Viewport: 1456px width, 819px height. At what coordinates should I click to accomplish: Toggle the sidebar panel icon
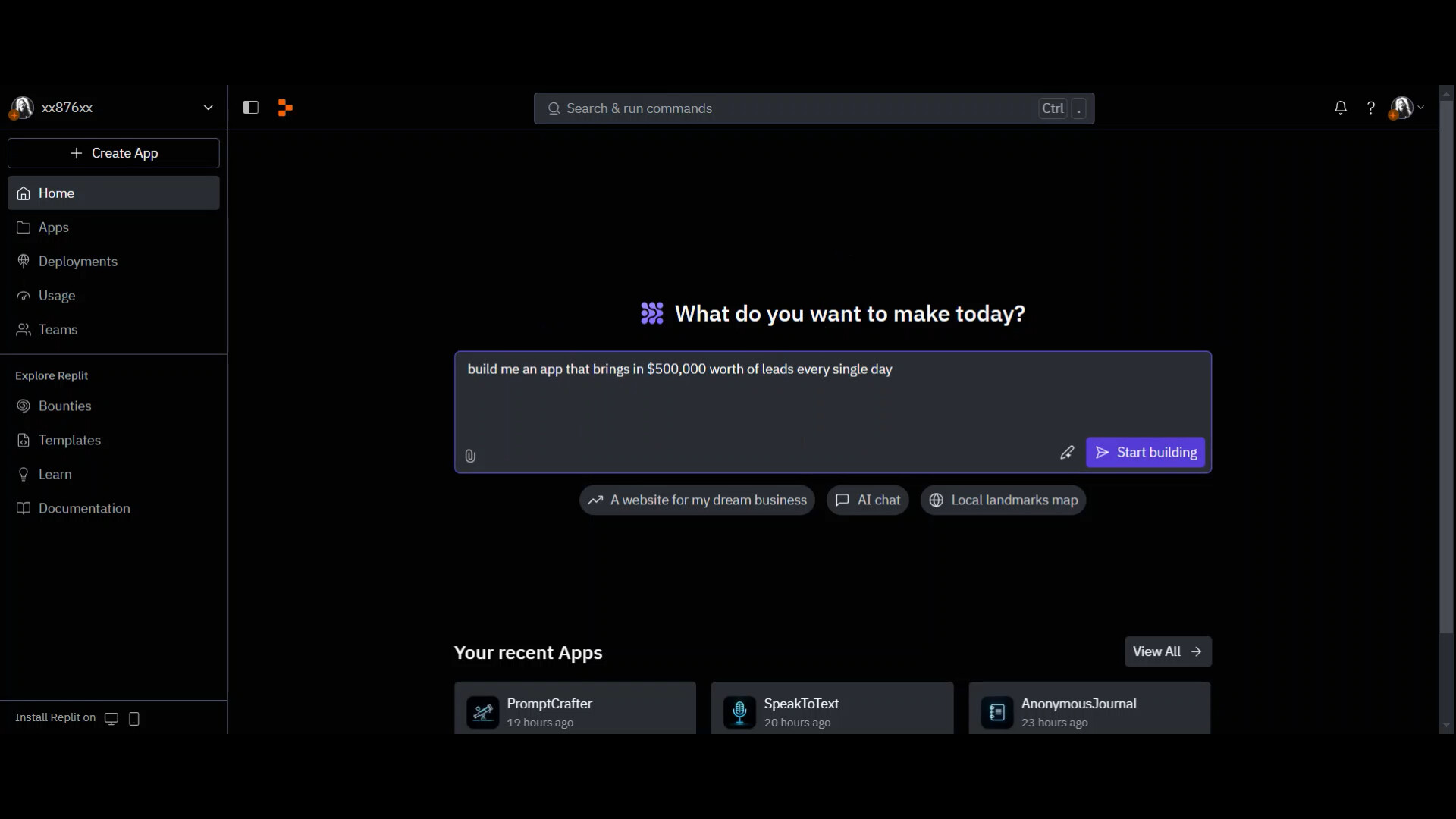(x=250, y=108)
